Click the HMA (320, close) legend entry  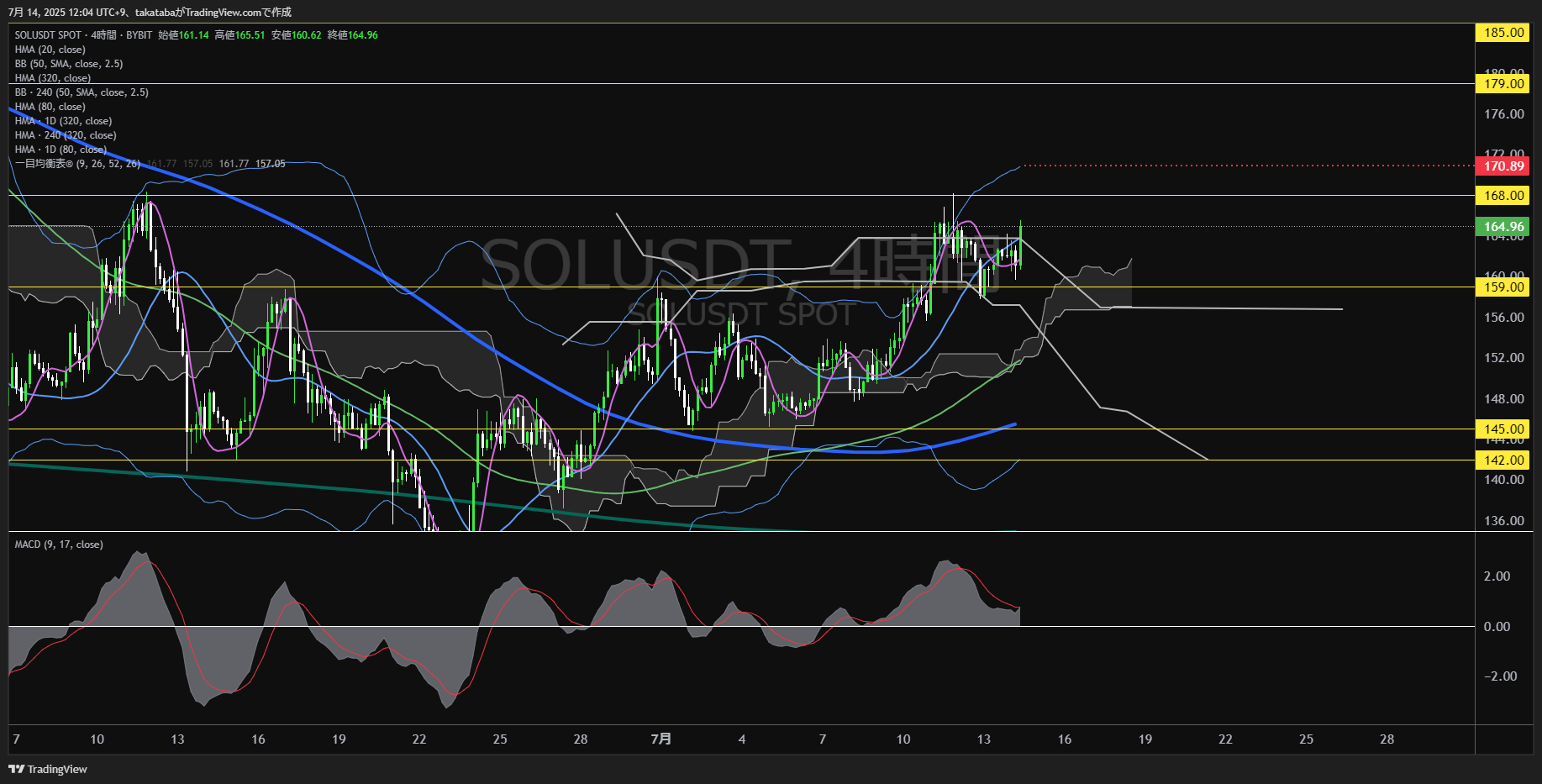pos(53,78)
